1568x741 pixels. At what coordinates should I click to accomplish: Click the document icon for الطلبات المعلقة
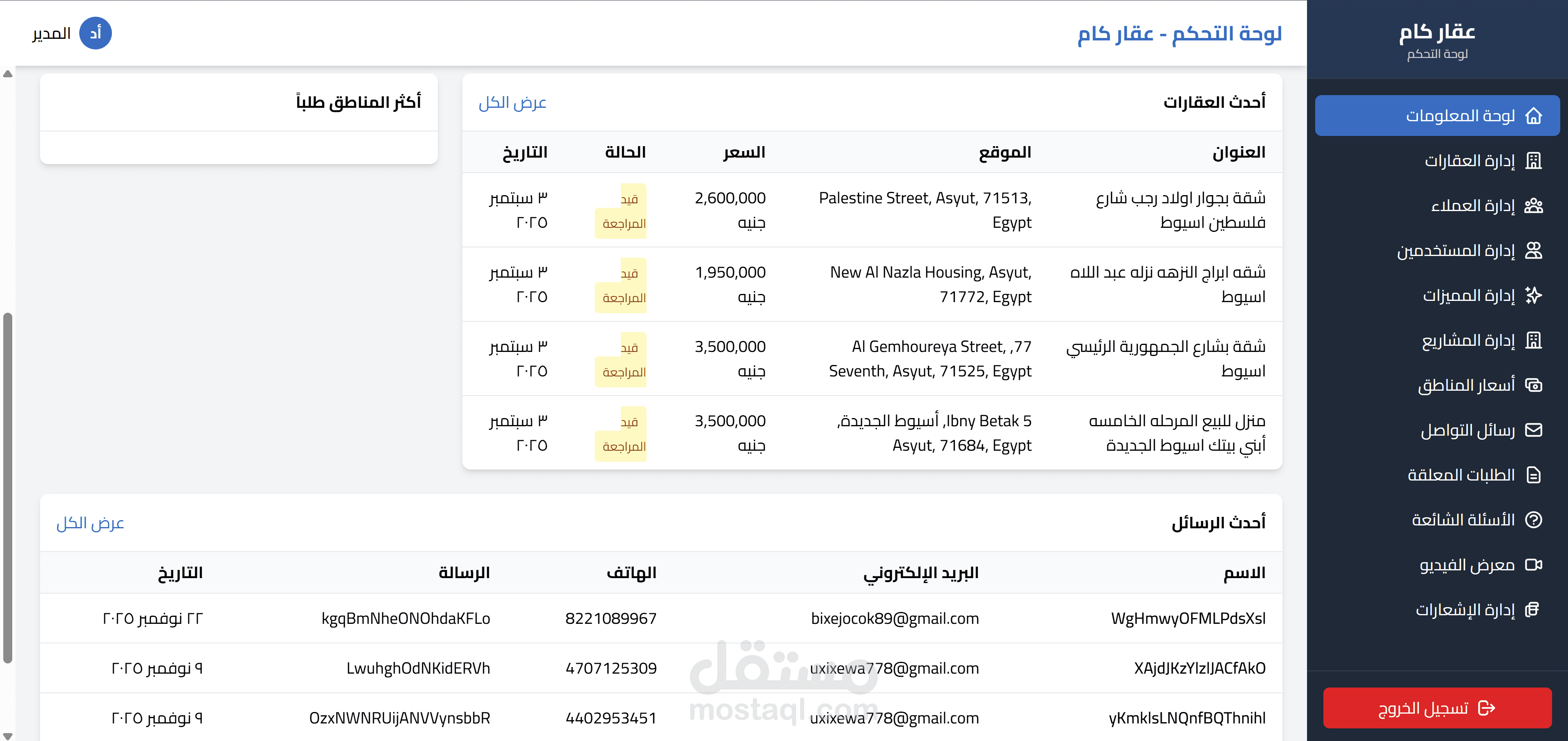[1533, 475]
